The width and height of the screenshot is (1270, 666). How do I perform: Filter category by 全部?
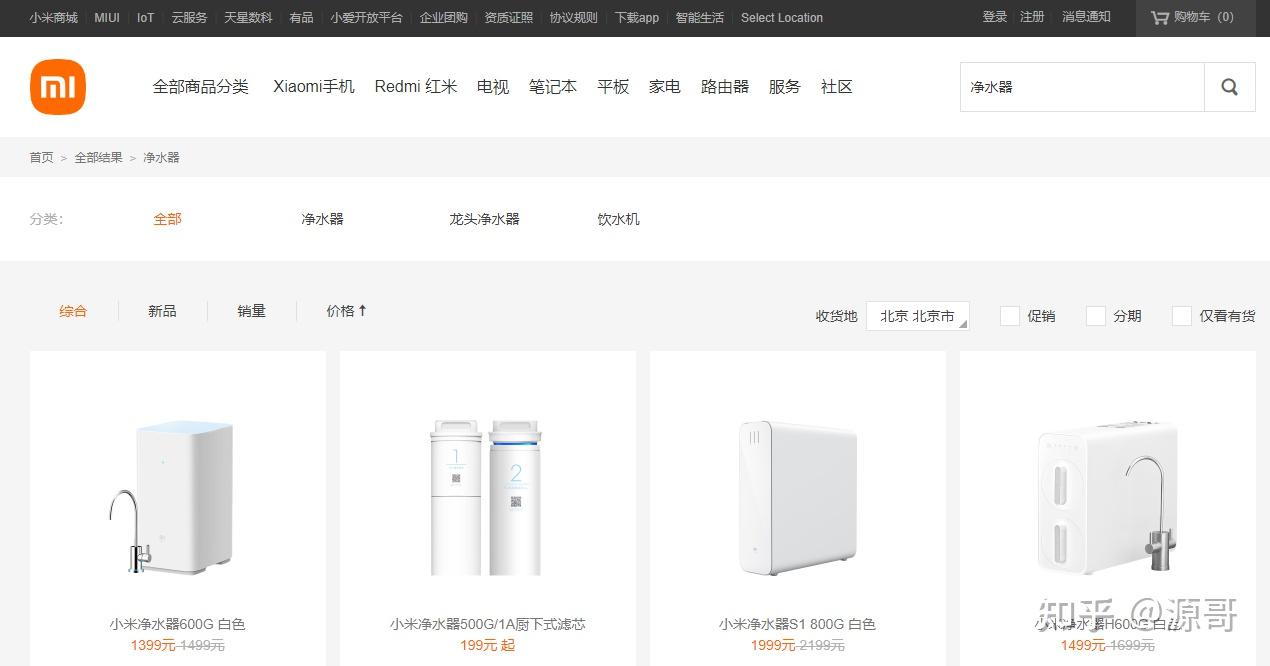click(167, 219)
